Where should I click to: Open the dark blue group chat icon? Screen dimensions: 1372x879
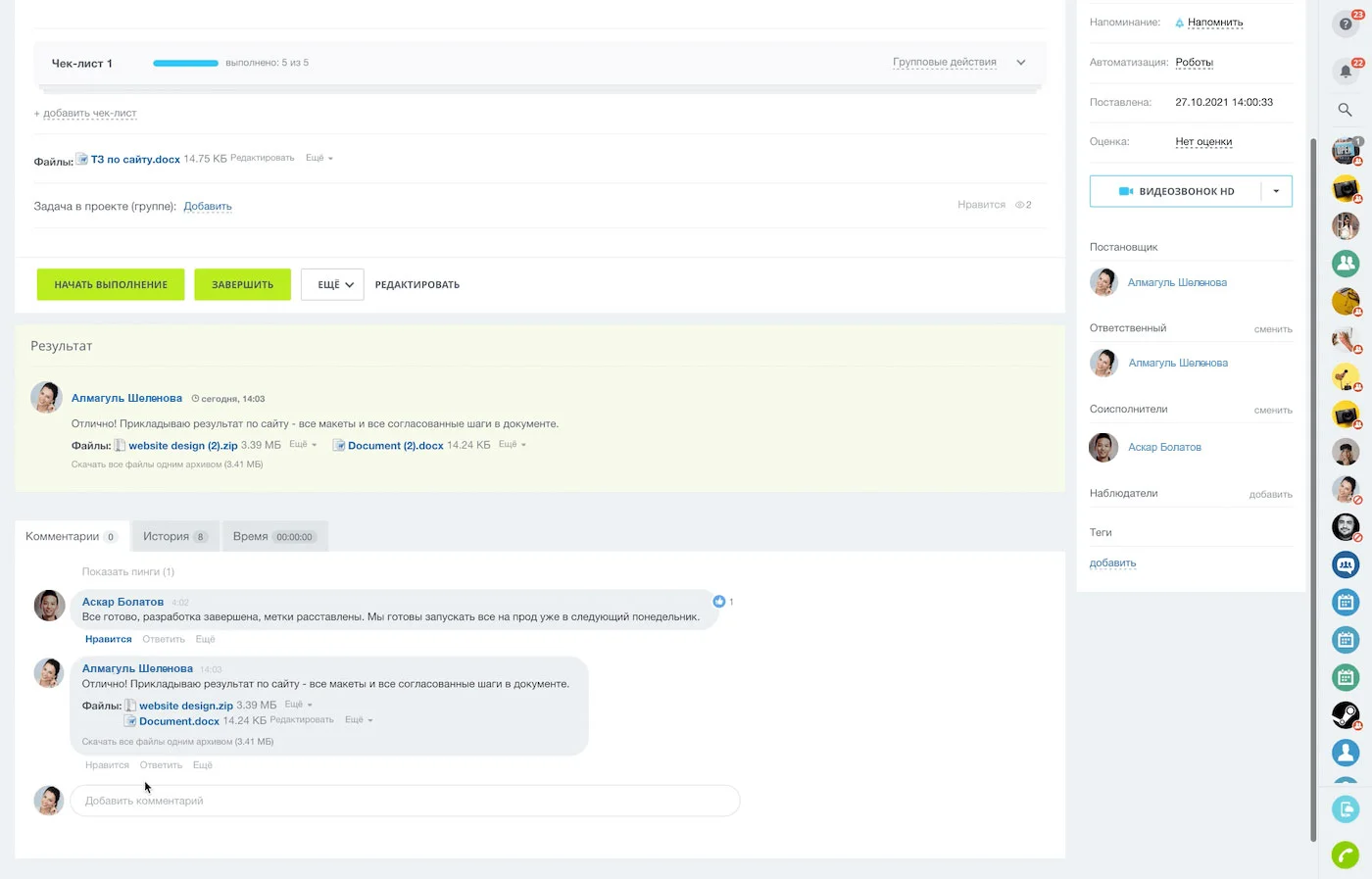(1346, 564)
